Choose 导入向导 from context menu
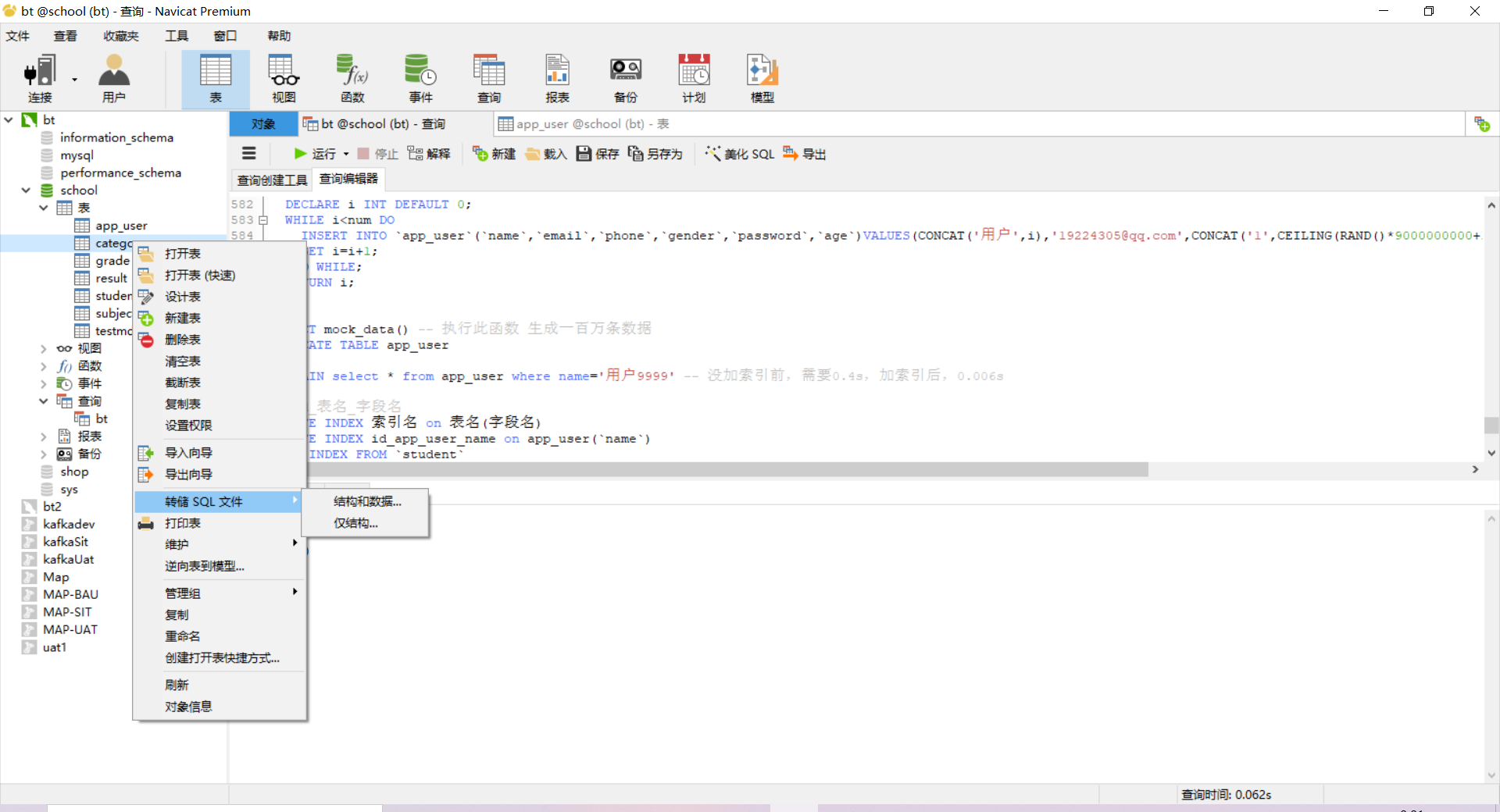The image size is (1500, 812). click(x=219, y=453)
